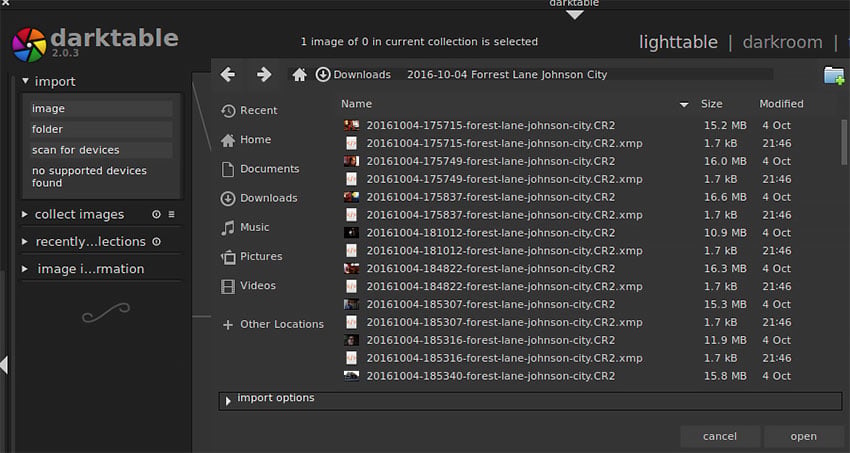Go back with the left arrow icon

tap(228, 74)
